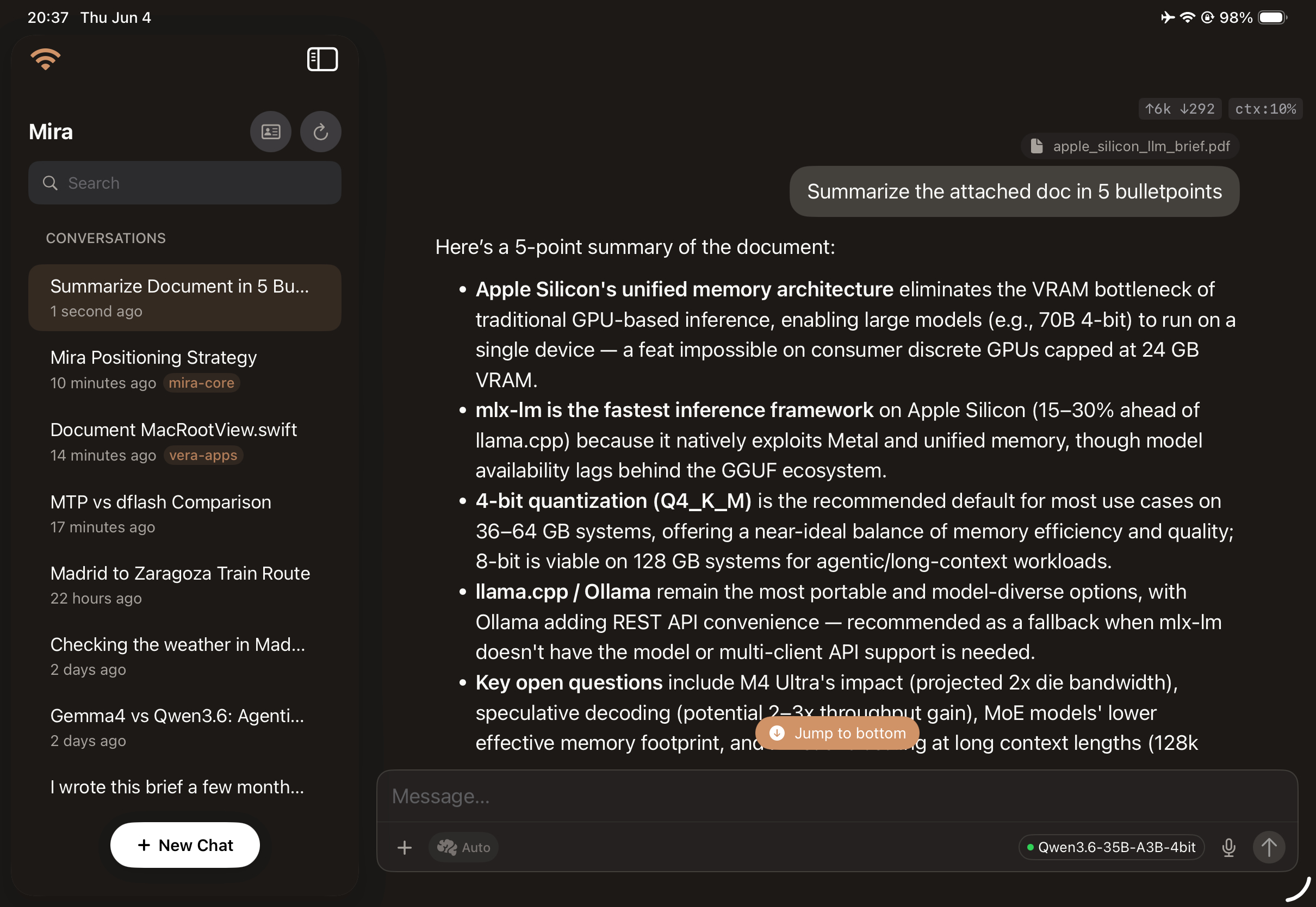1316x907 pixels.
Task: Click the PDF file icon on attachment
Action: (1036, 146)
